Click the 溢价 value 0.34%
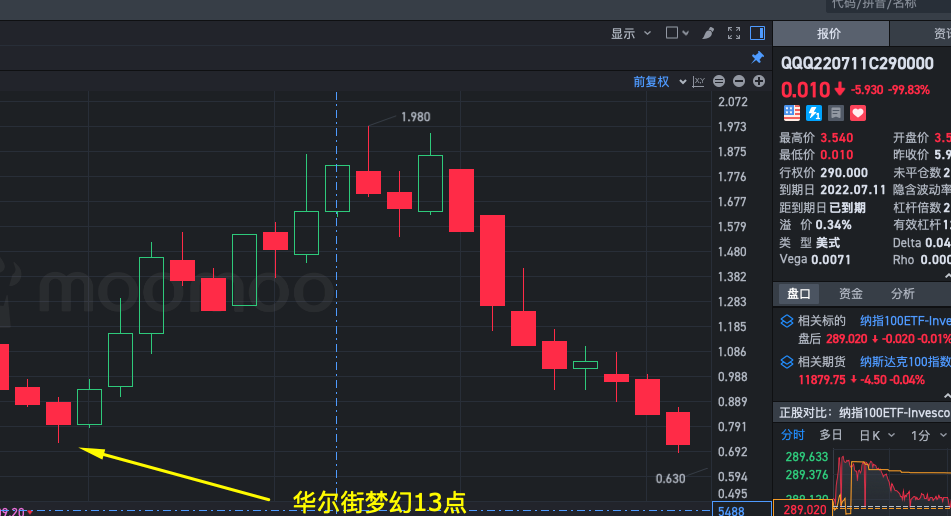Viewport: 951px width, 516px height. (x=833, y=226)
